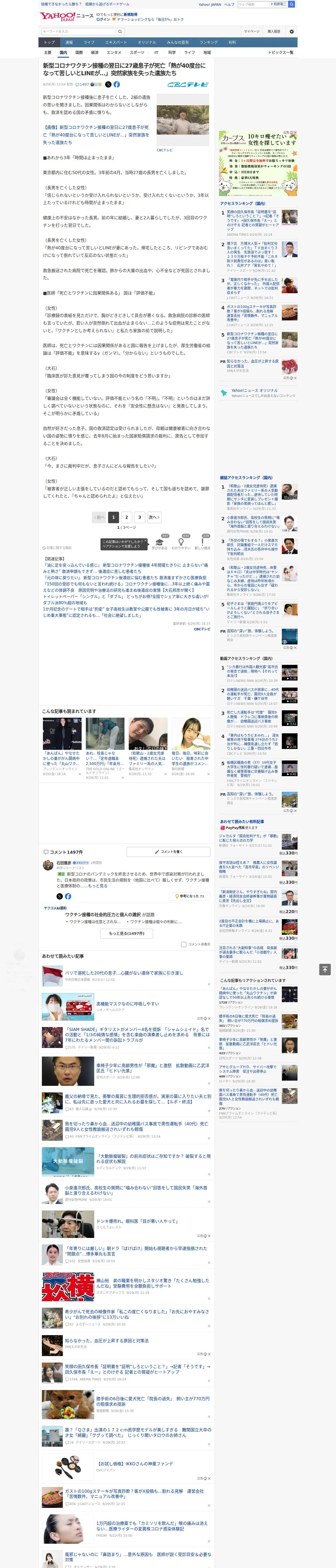Click 参考になった 71 button
This screenshot has width=336, height=1568.
[190, 896]
